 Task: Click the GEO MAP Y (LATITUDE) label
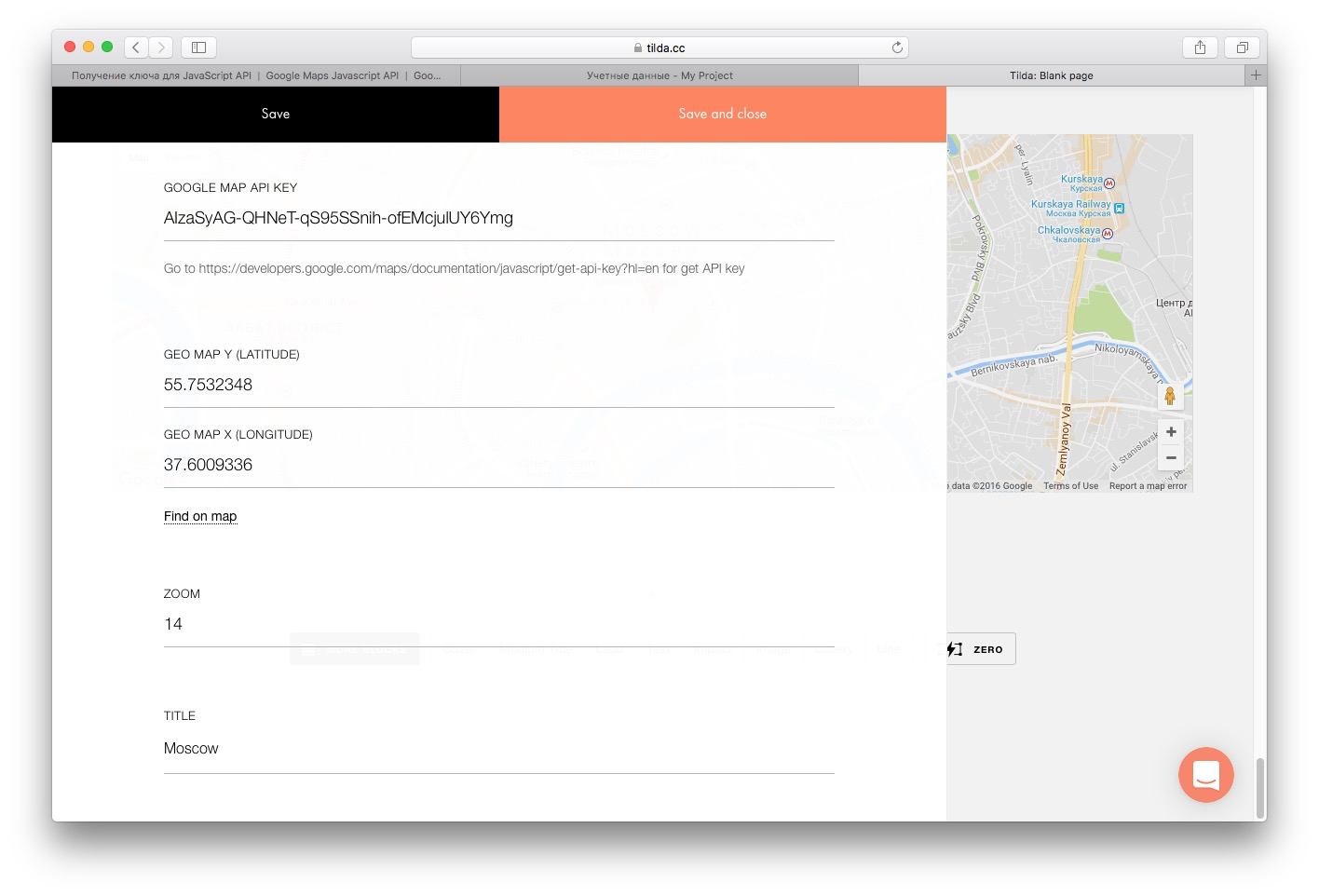click(232, 354)
